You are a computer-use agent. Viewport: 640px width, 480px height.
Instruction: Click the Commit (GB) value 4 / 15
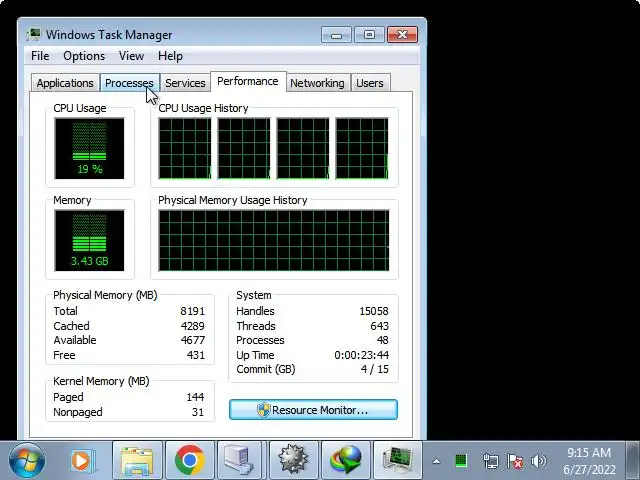(x=375, y=369)
